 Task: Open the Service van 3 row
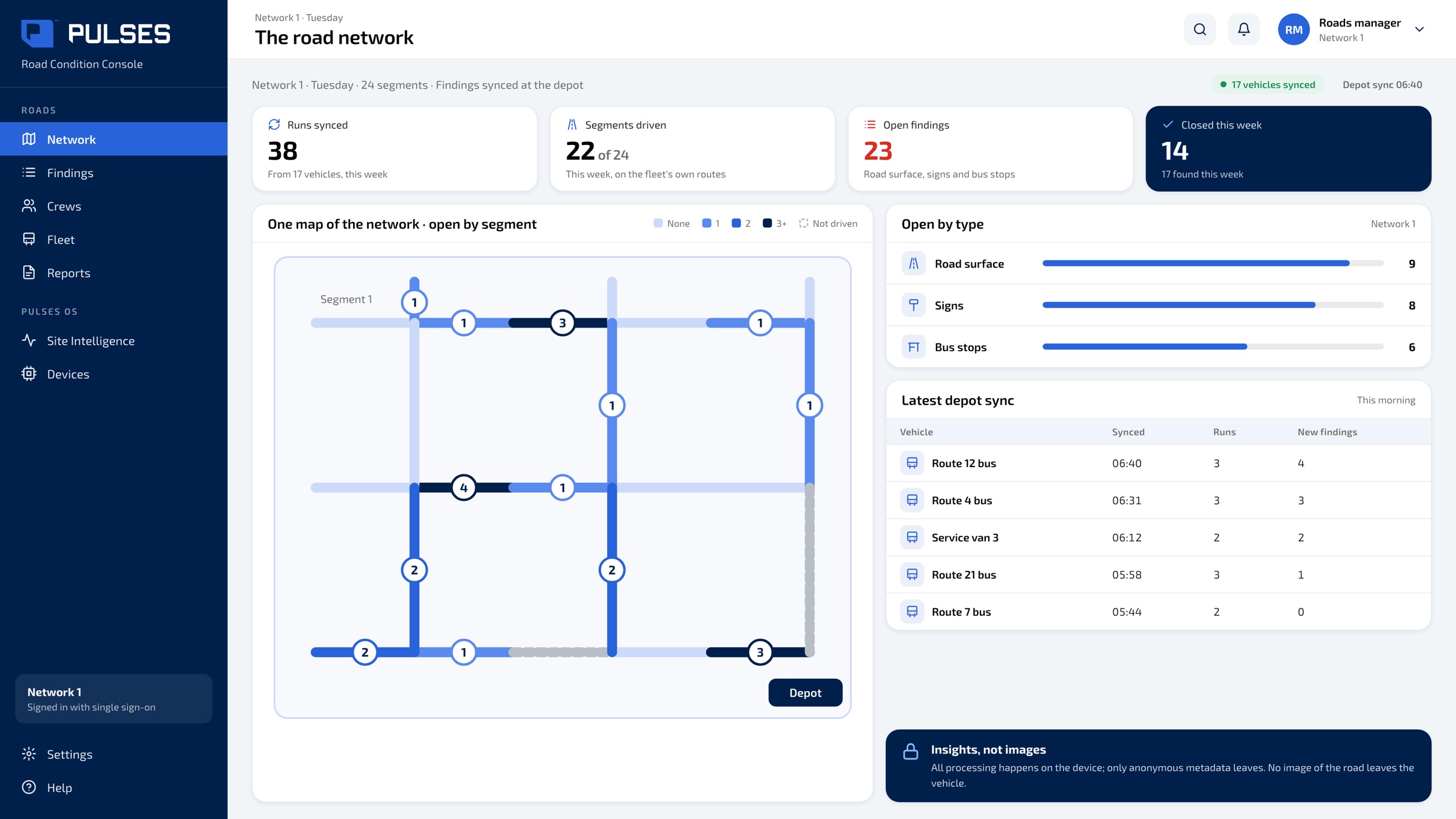[1158, 537]
